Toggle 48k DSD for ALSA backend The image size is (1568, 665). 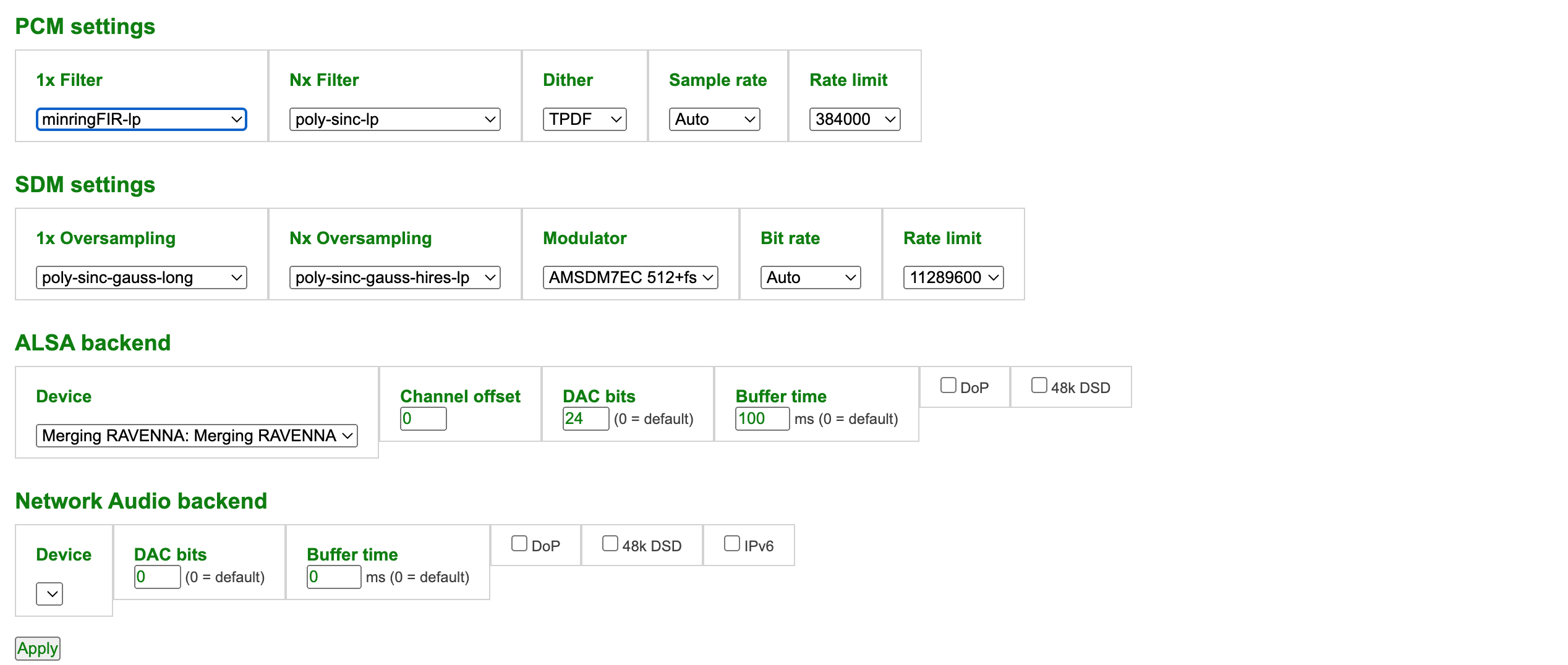[x=1039, y=386]
